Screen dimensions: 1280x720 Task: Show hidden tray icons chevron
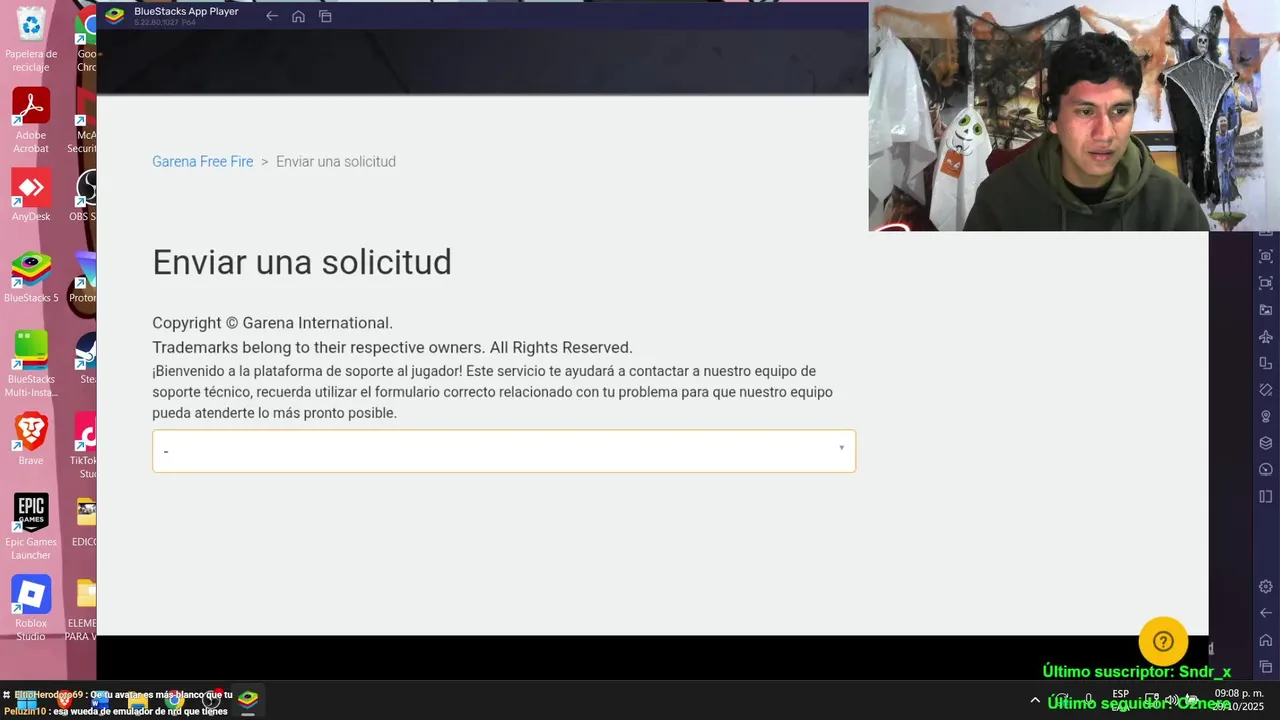point(1035,700)
